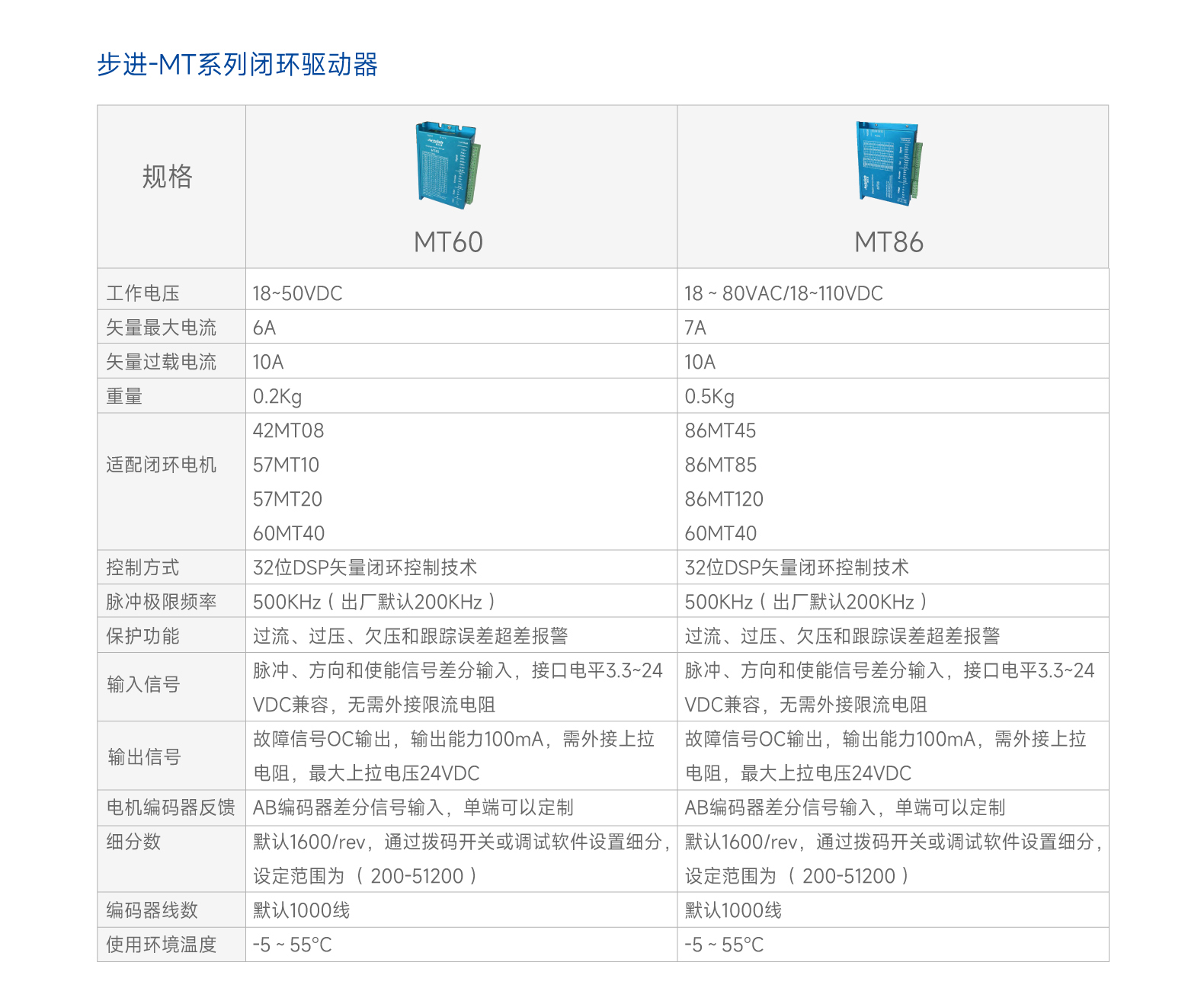The height and width of the screenshot is (988, 1204).
Task: Click the 86MT120 motor model
Action: click(724, 499)
